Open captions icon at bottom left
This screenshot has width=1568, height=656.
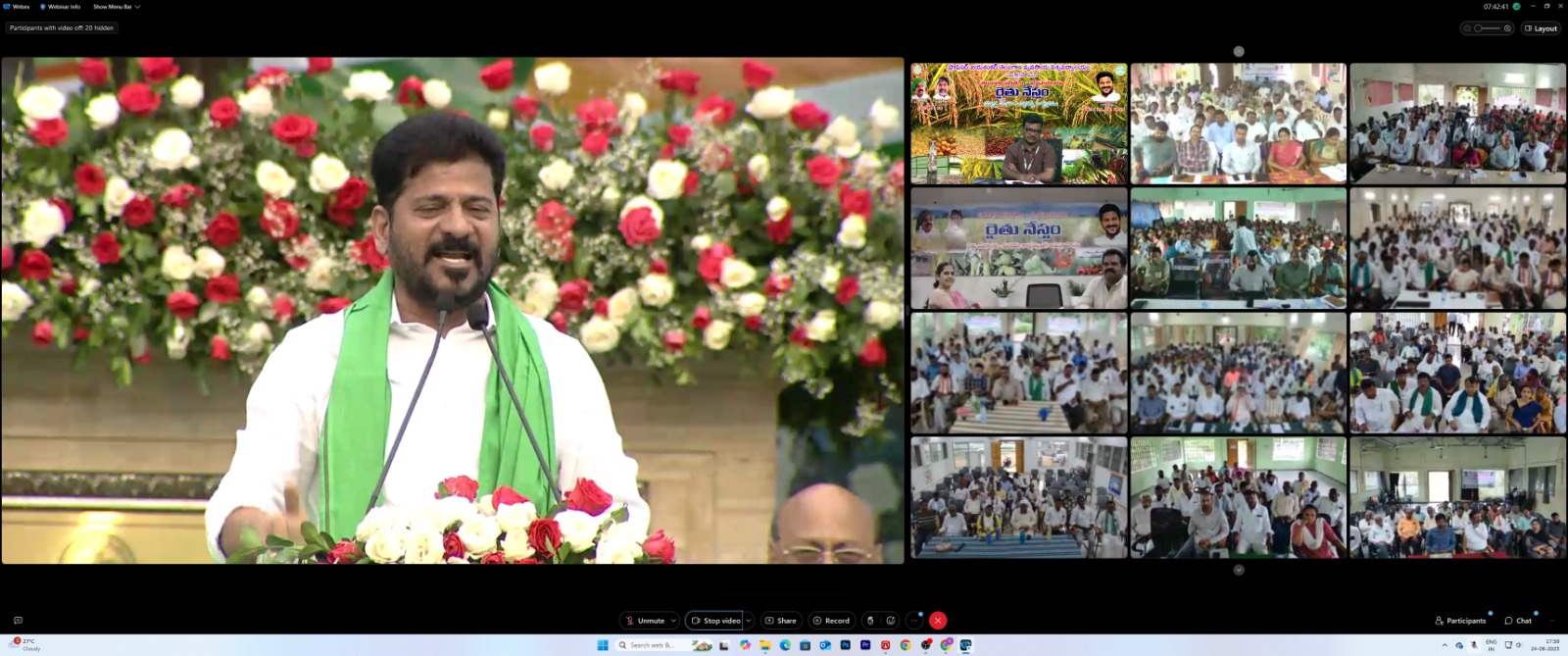click(18, 621)
